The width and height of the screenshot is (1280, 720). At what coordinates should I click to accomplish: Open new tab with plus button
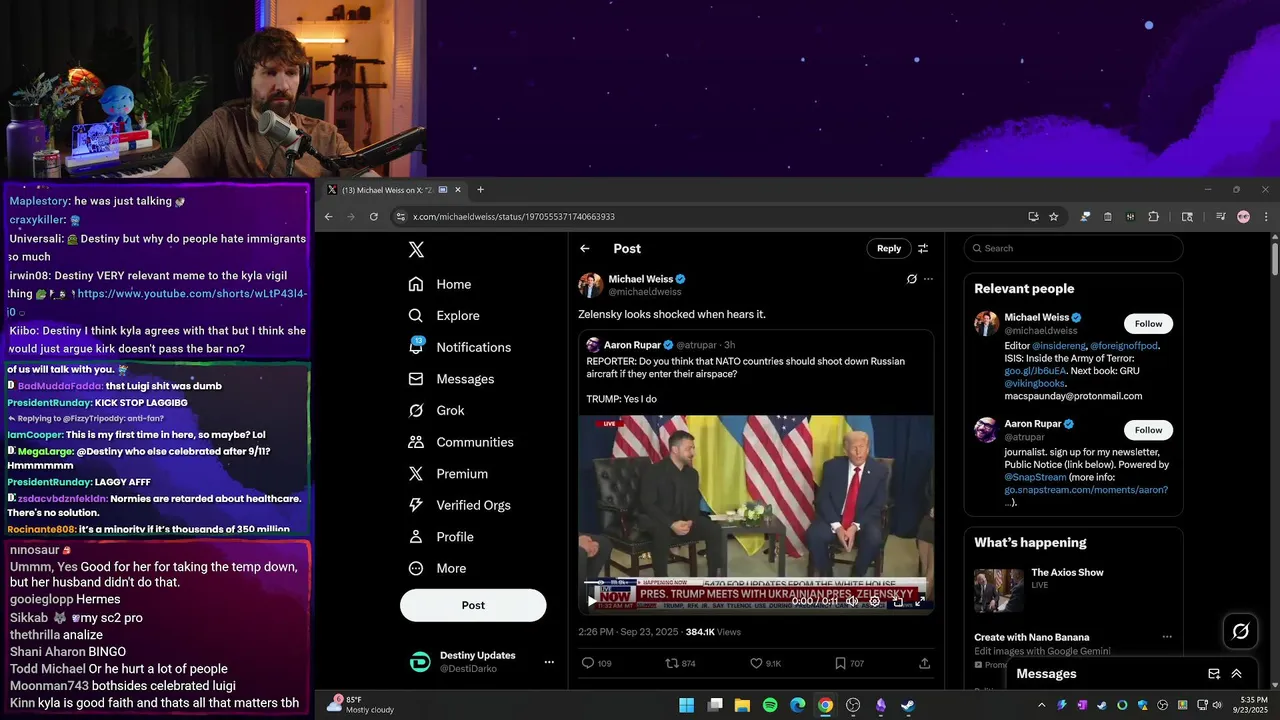[x=480, y=190]
